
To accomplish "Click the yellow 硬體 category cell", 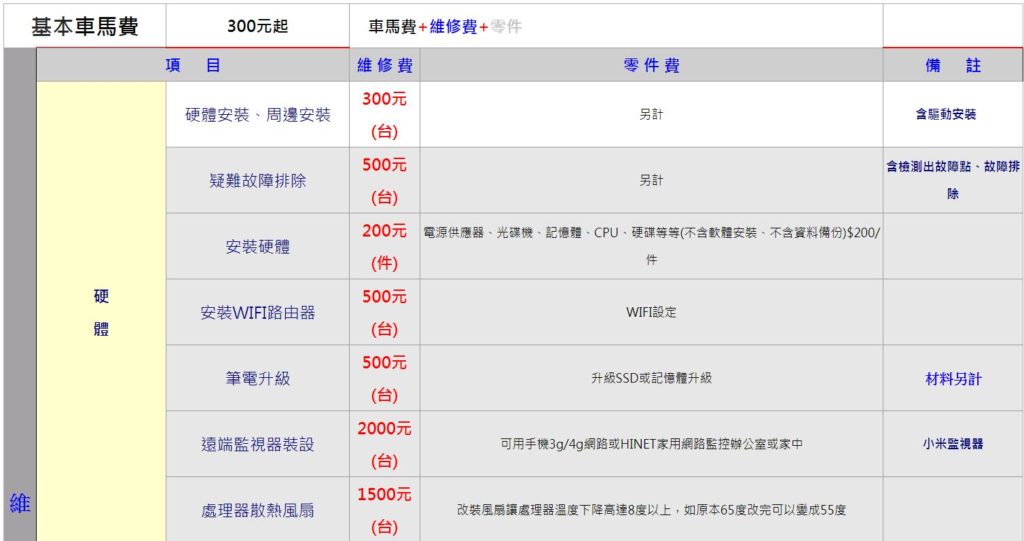I will pos(101,313).
